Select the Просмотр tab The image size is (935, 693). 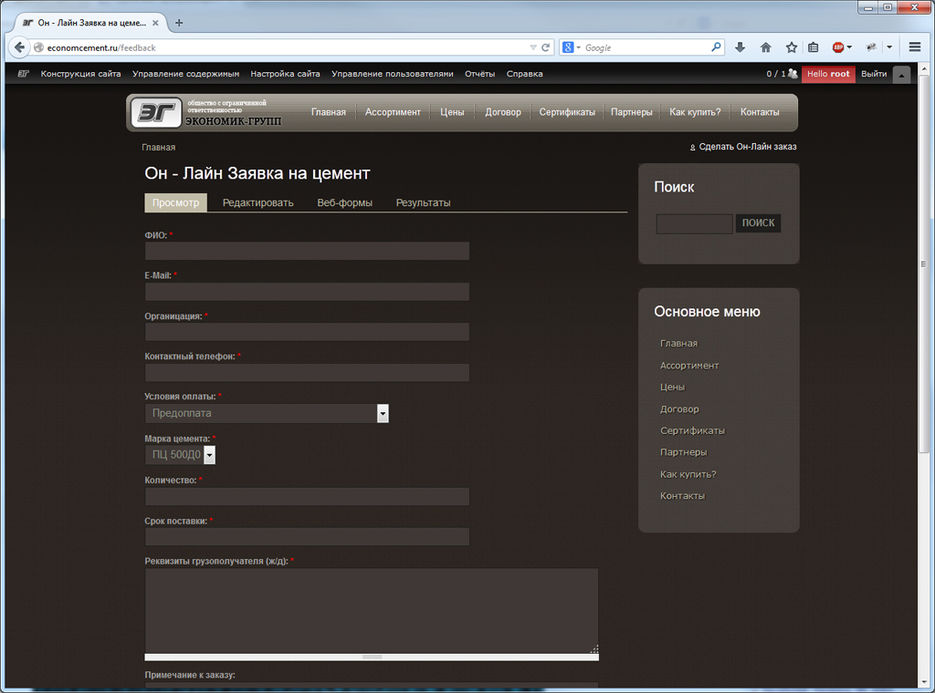pos(175,203)
